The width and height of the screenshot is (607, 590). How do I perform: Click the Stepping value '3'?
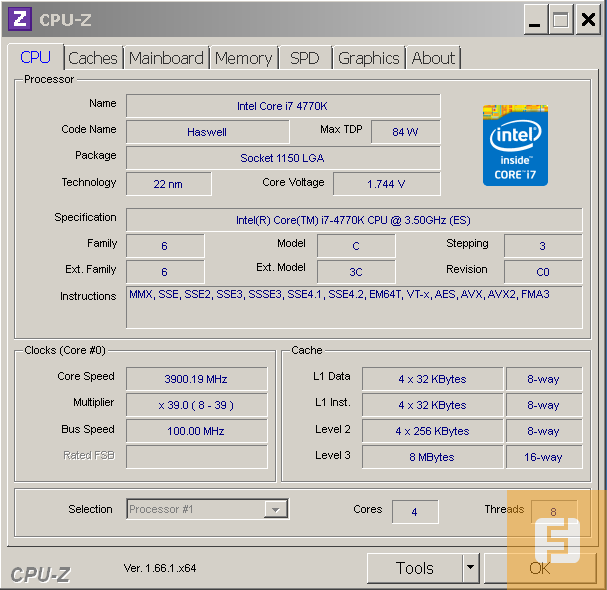[543, 246]
